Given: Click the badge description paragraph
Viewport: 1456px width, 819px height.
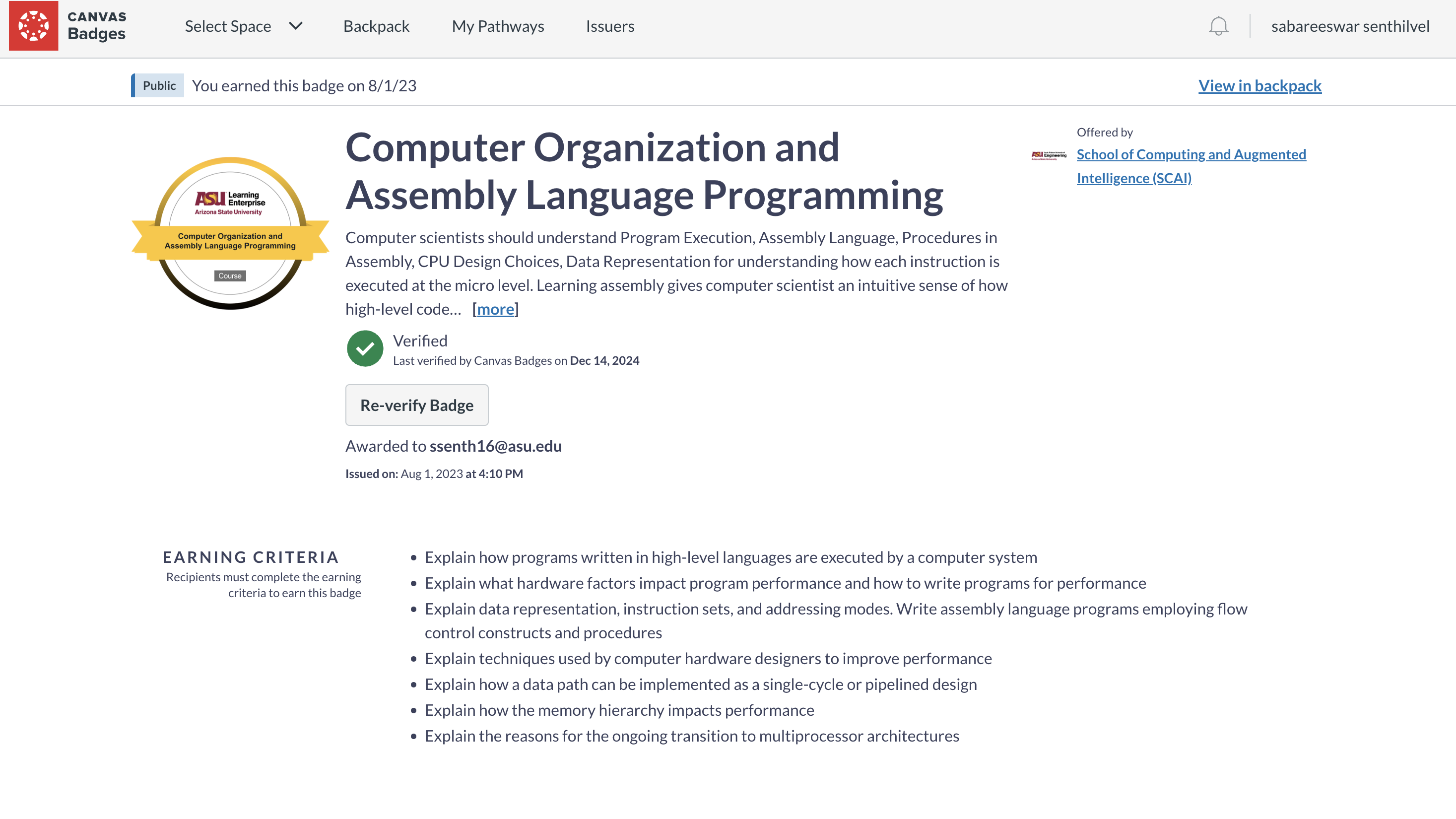Looking at the screenshot, I should point(676,273).
